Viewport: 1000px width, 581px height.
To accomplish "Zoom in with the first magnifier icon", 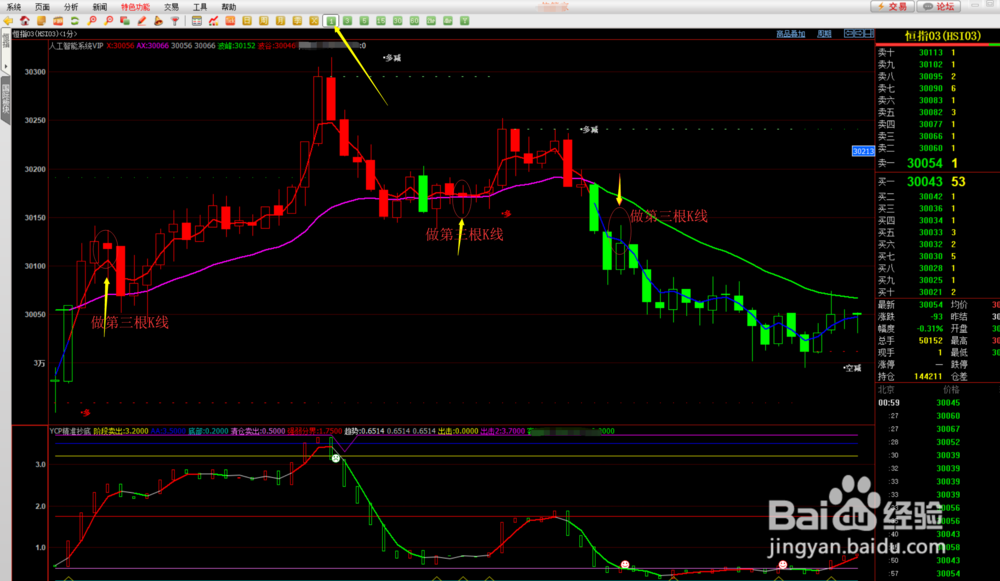I will [92, 21].
